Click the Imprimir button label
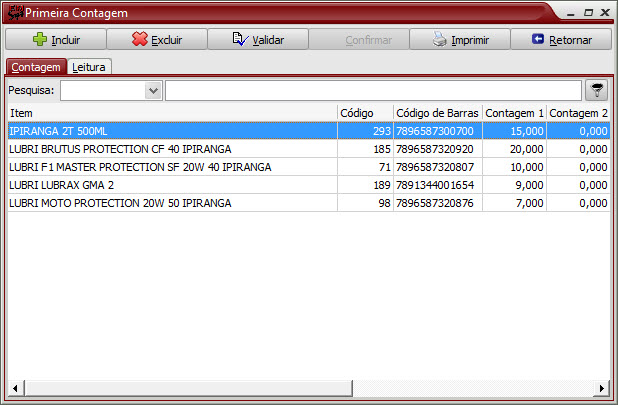Viewport: 618px width, 405px height. click(470, 40)
